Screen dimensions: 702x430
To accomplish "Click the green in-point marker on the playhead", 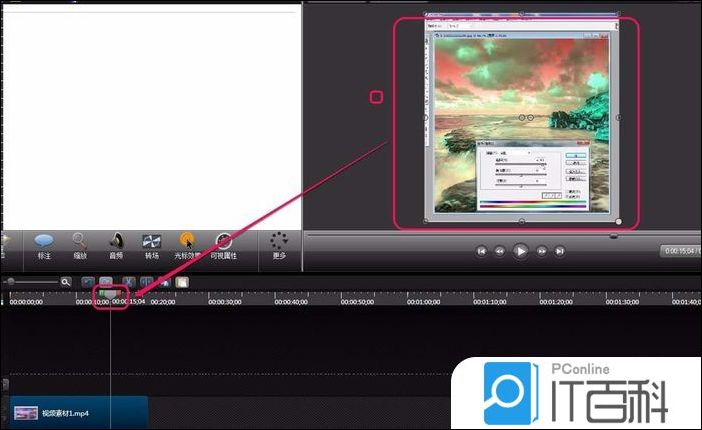I will (102, 293).
